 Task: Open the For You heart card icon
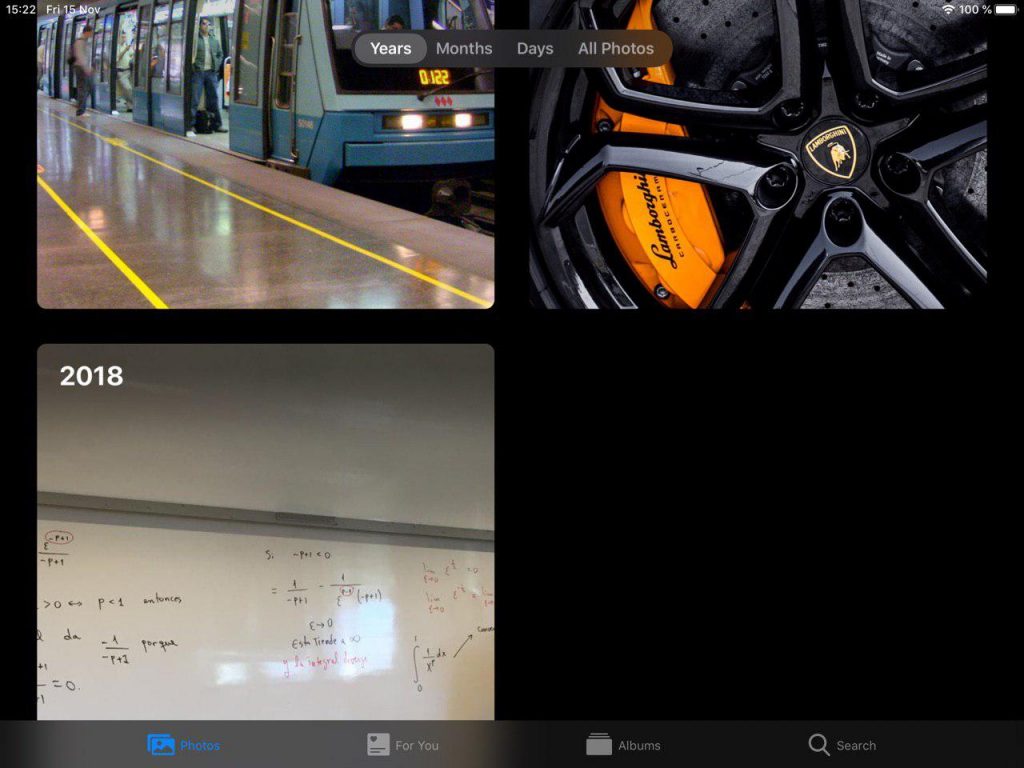tap(378, 745)
